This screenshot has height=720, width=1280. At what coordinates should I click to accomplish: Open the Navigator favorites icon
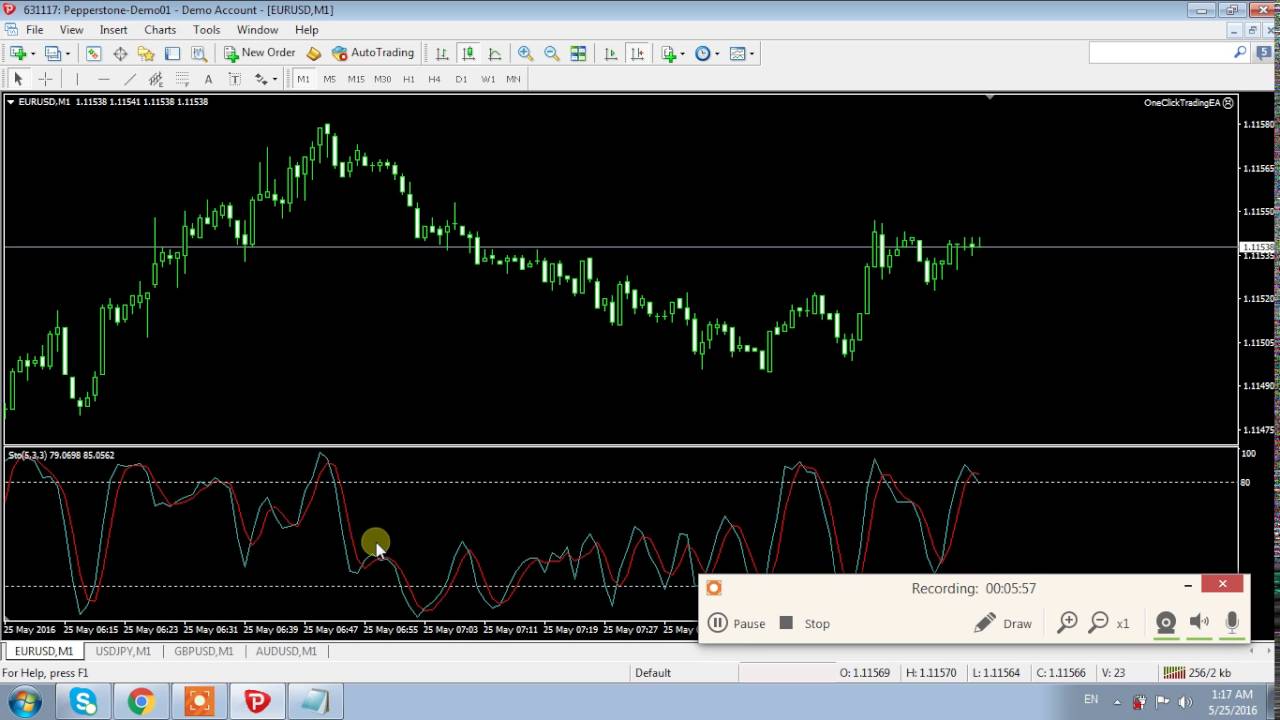click(146, 53)
